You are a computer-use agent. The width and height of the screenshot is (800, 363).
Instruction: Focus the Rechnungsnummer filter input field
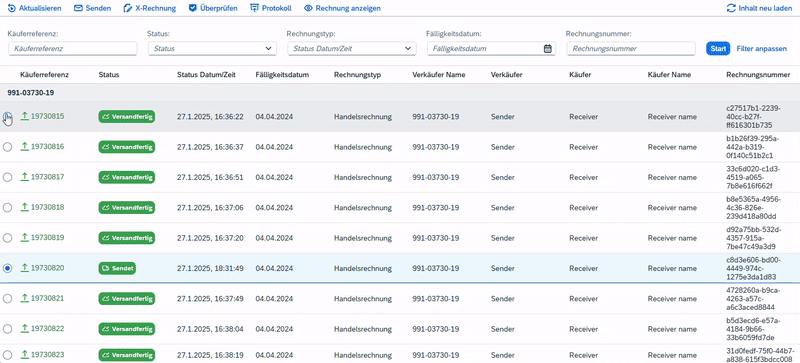coord(631,49)
